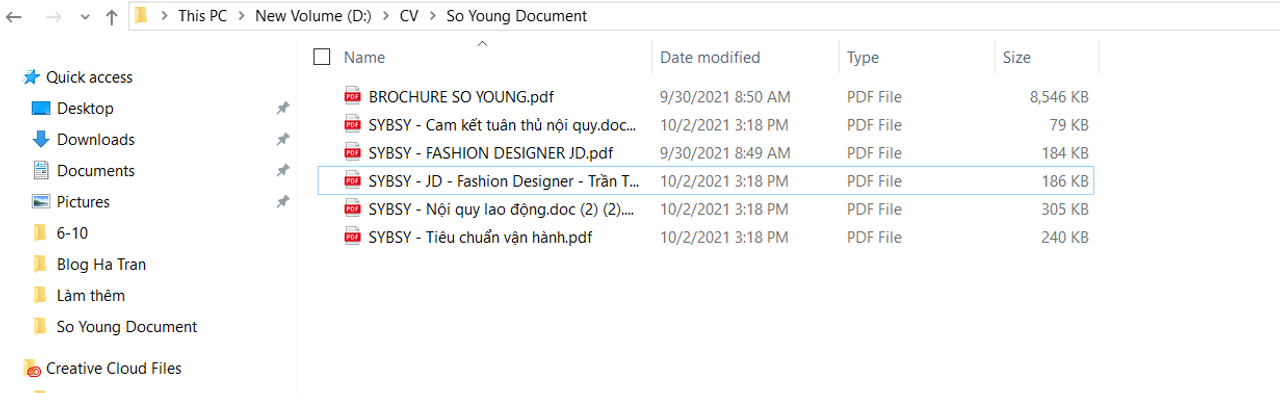Open the Blog Ha Tran folder in sidebar

(101, 264)
